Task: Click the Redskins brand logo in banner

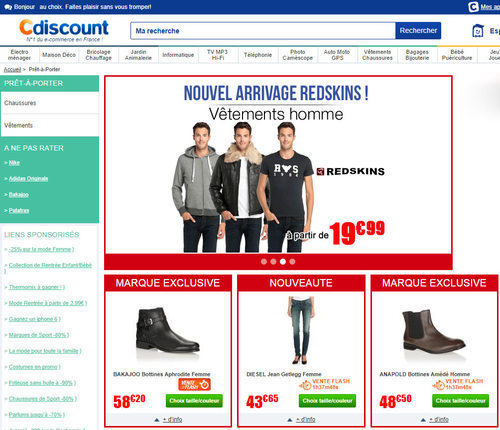Action: (x=351, y=171)
